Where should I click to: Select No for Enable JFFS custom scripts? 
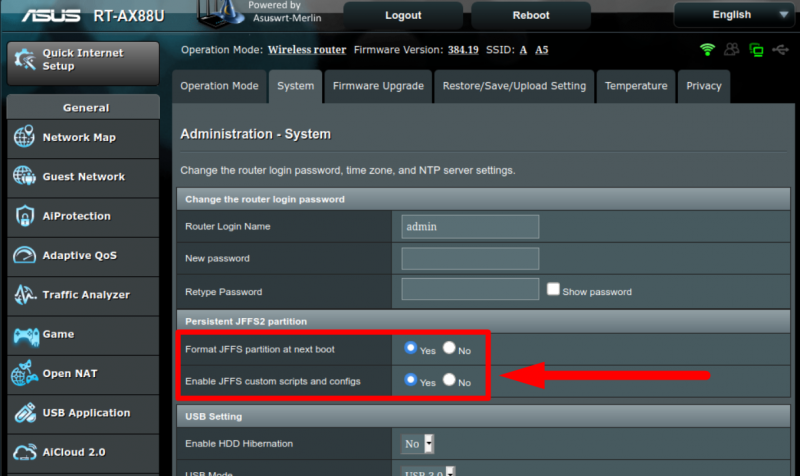tap(450, 381)
